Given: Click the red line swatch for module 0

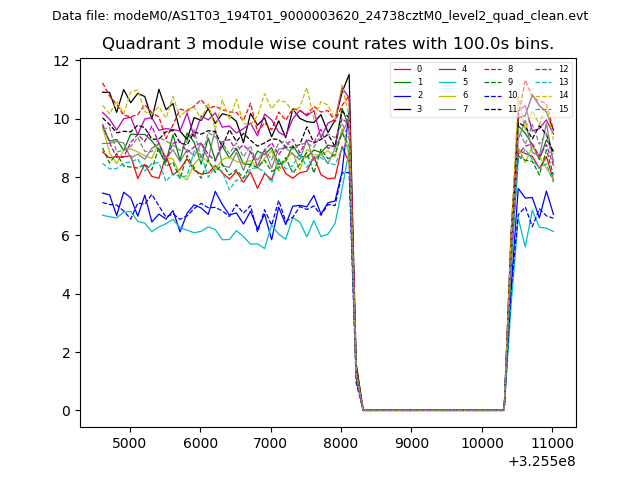Looking at the screenshot, I should tap(402, 69).
